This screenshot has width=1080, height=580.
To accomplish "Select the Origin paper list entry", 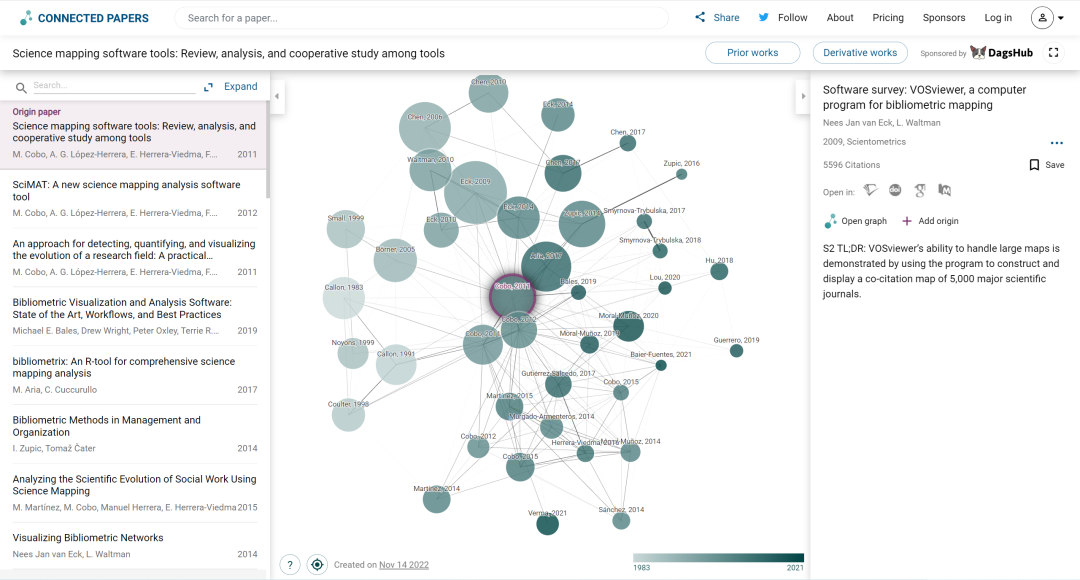I will 134,135.
